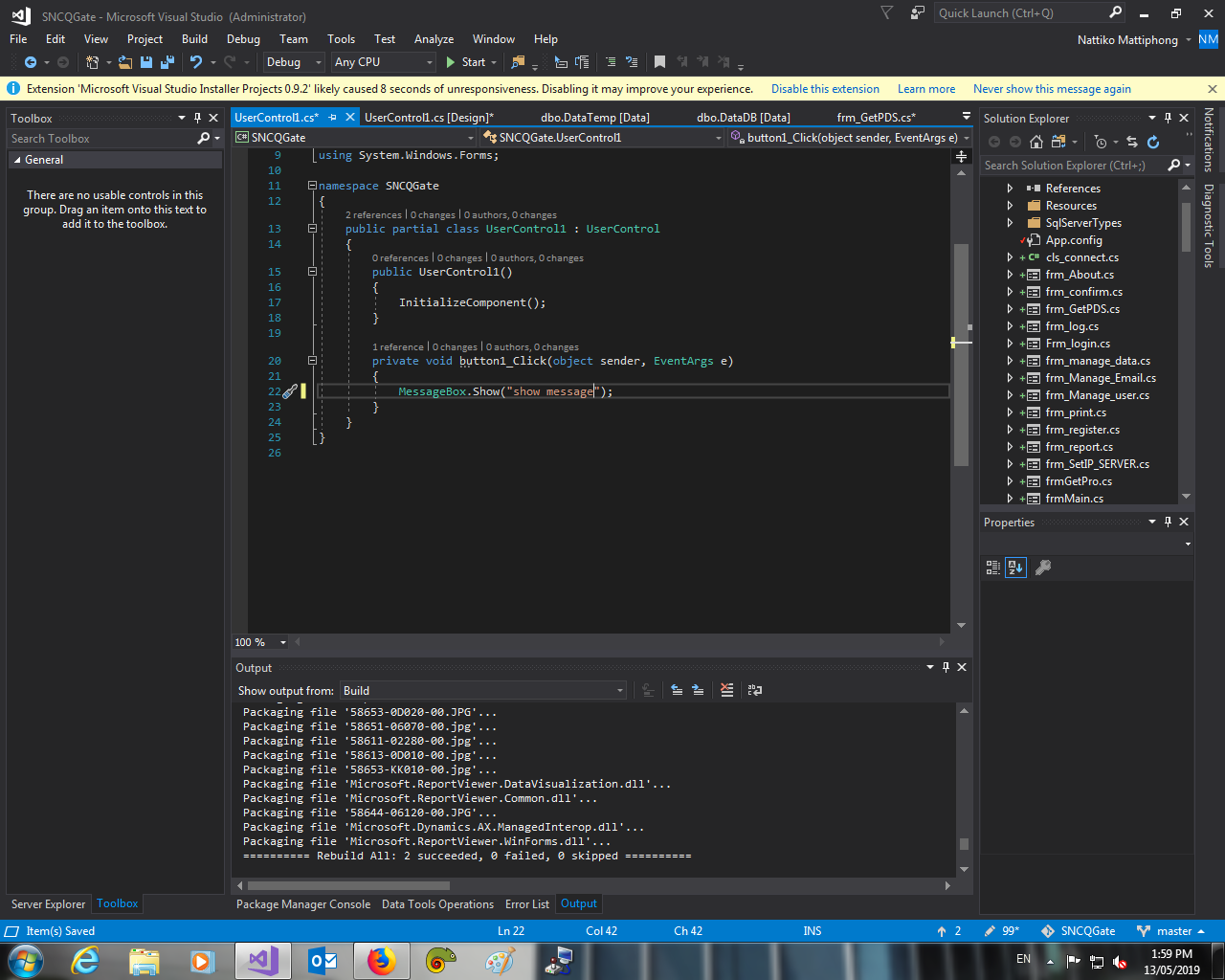Toggle auto-hide pin on Properties panel

point(1168,522)
